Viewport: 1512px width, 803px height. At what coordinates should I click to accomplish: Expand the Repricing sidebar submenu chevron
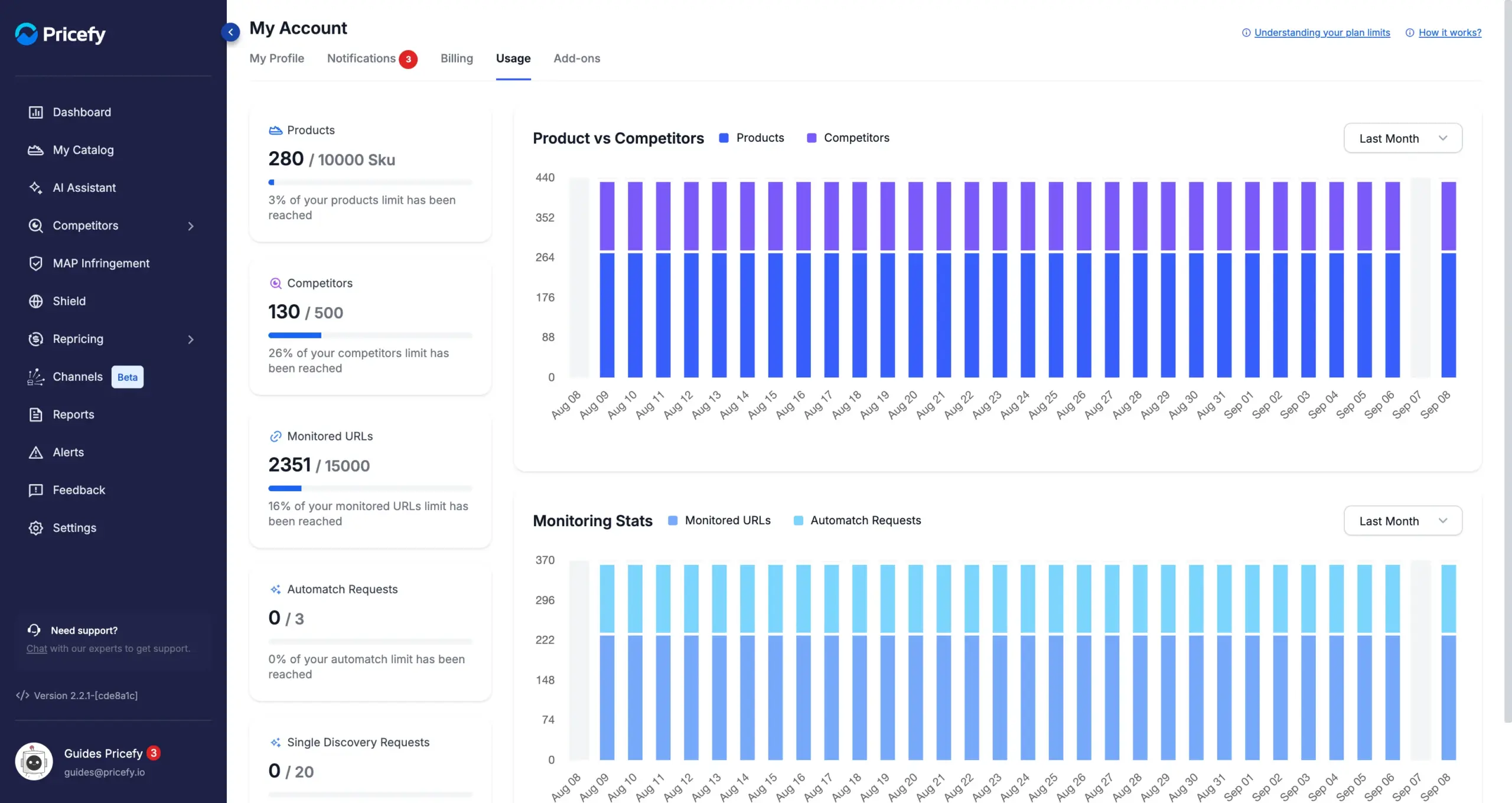(x=191, y=340)
